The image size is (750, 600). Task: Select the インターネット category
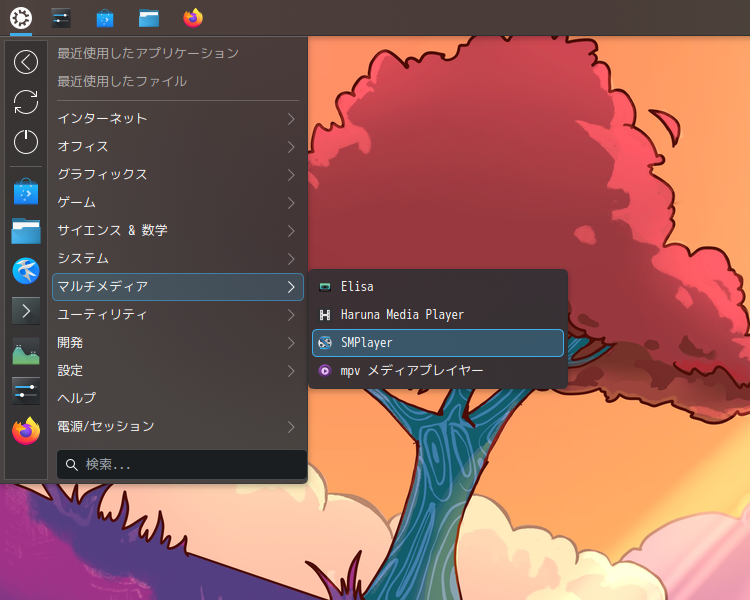(x=177, y=119)
